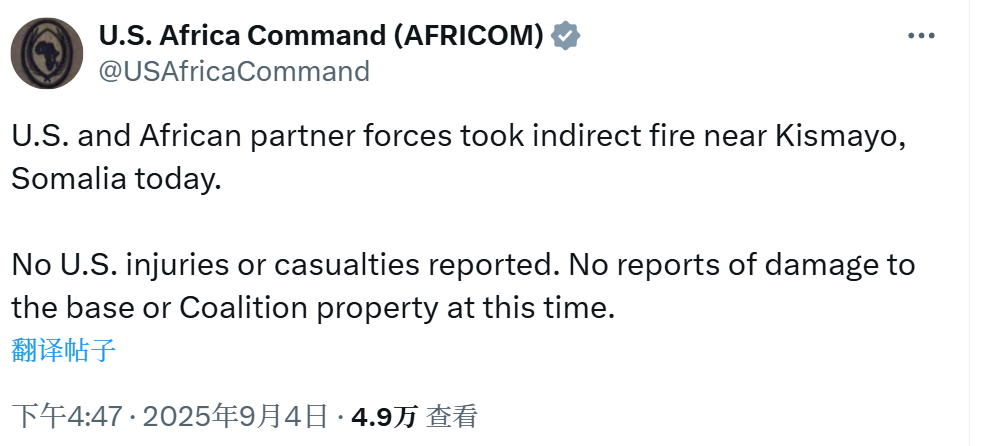Click the 查看 views label
This screenshot has width=987, height=446.
[452, 416]
